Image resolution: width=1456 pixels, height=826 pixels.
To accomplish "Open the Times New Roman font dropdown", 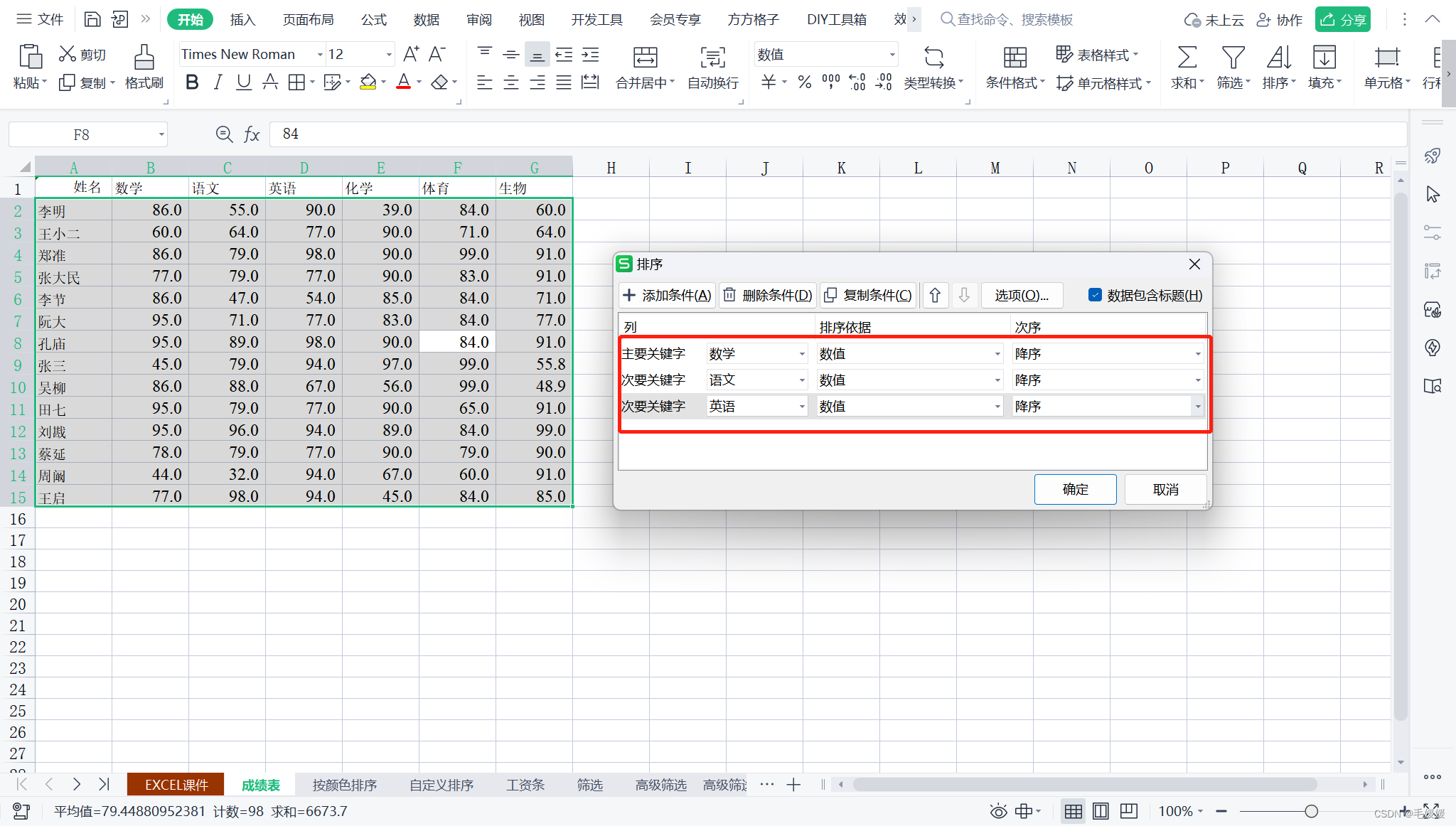I will [x=319, y=55].
